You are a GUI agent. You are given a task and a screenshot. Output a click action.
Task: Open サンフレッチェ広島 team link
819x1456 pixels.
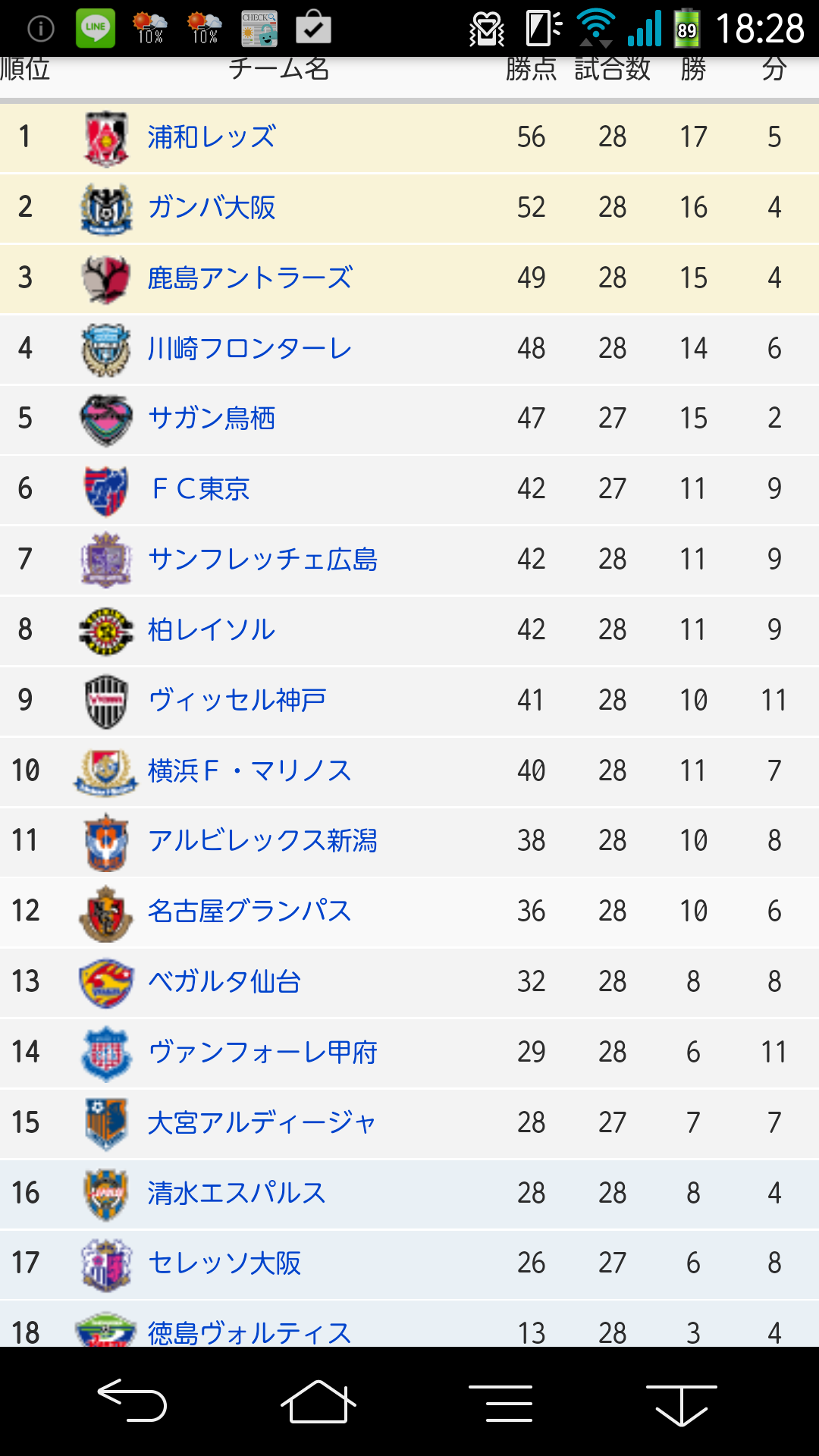[262, 560]
